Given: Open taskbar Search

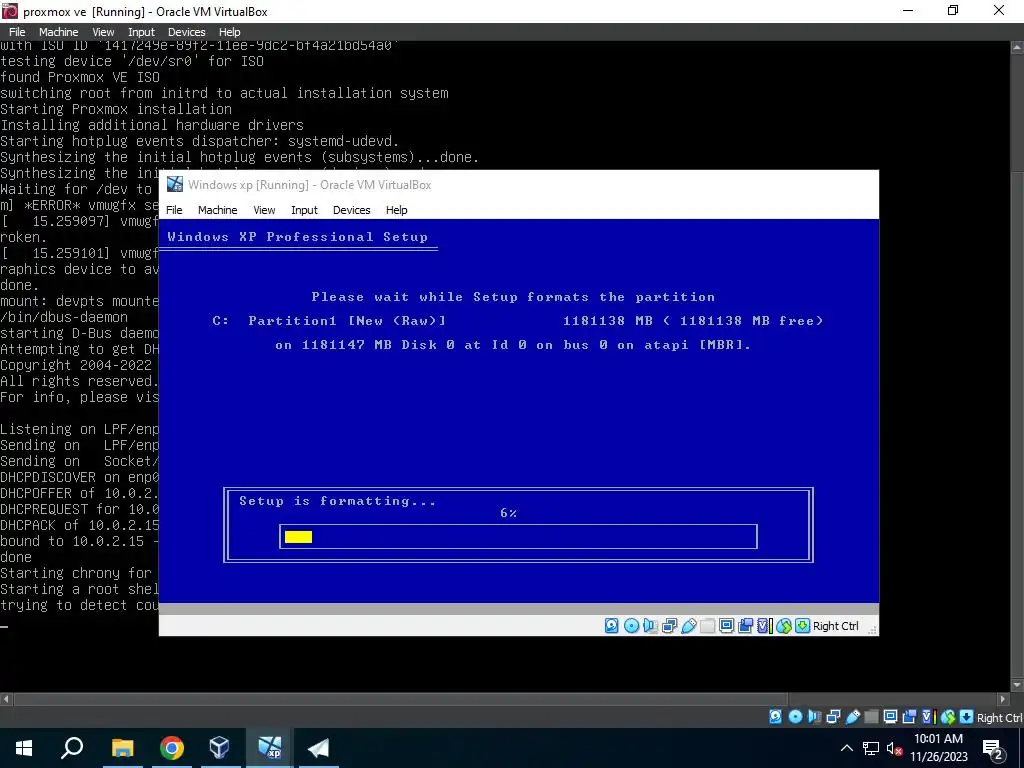Looking at the screenshot, I should 72,748.
